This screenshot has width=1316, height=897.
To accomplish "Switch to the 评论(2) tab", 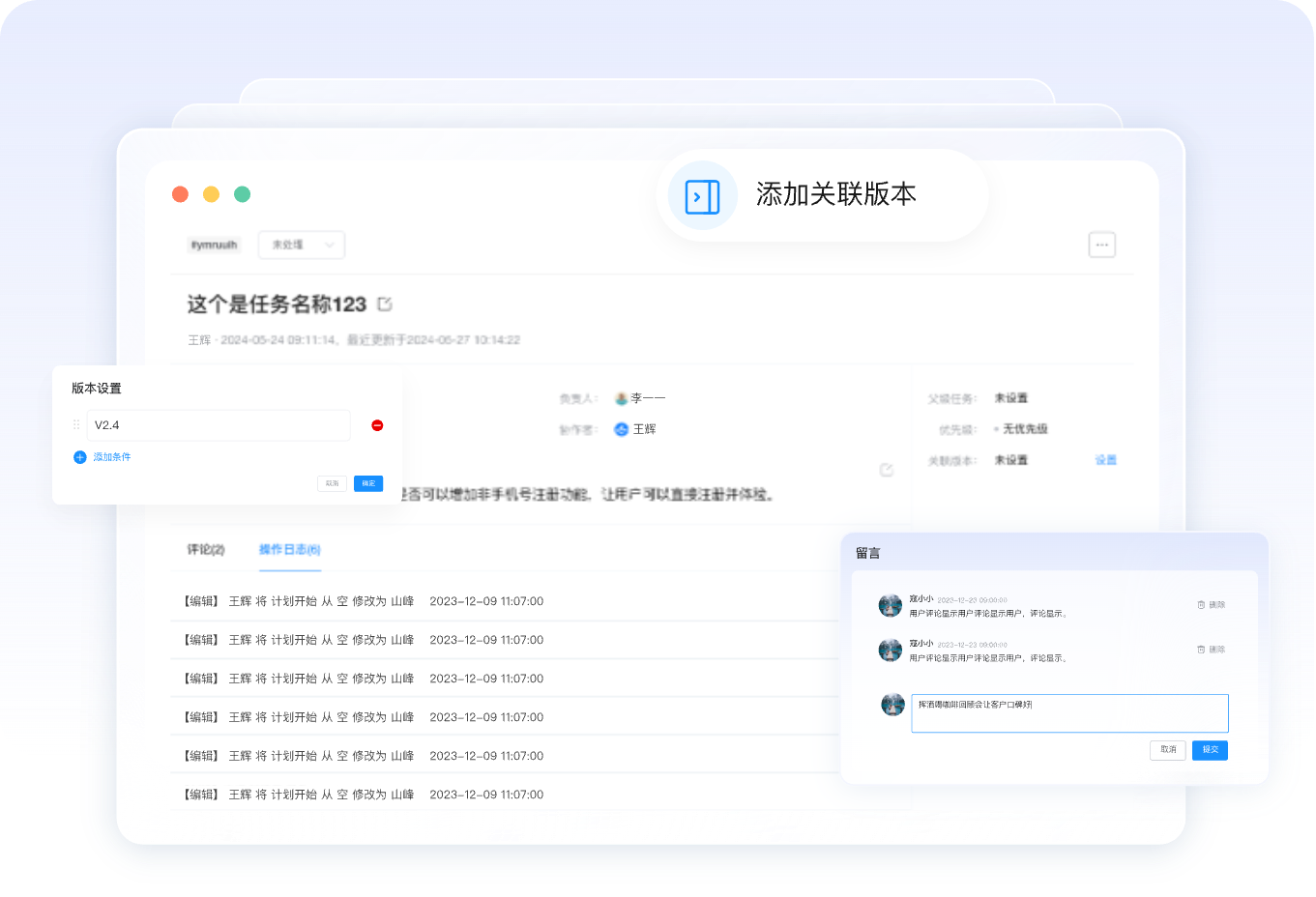I will click(x=205, y=550).
